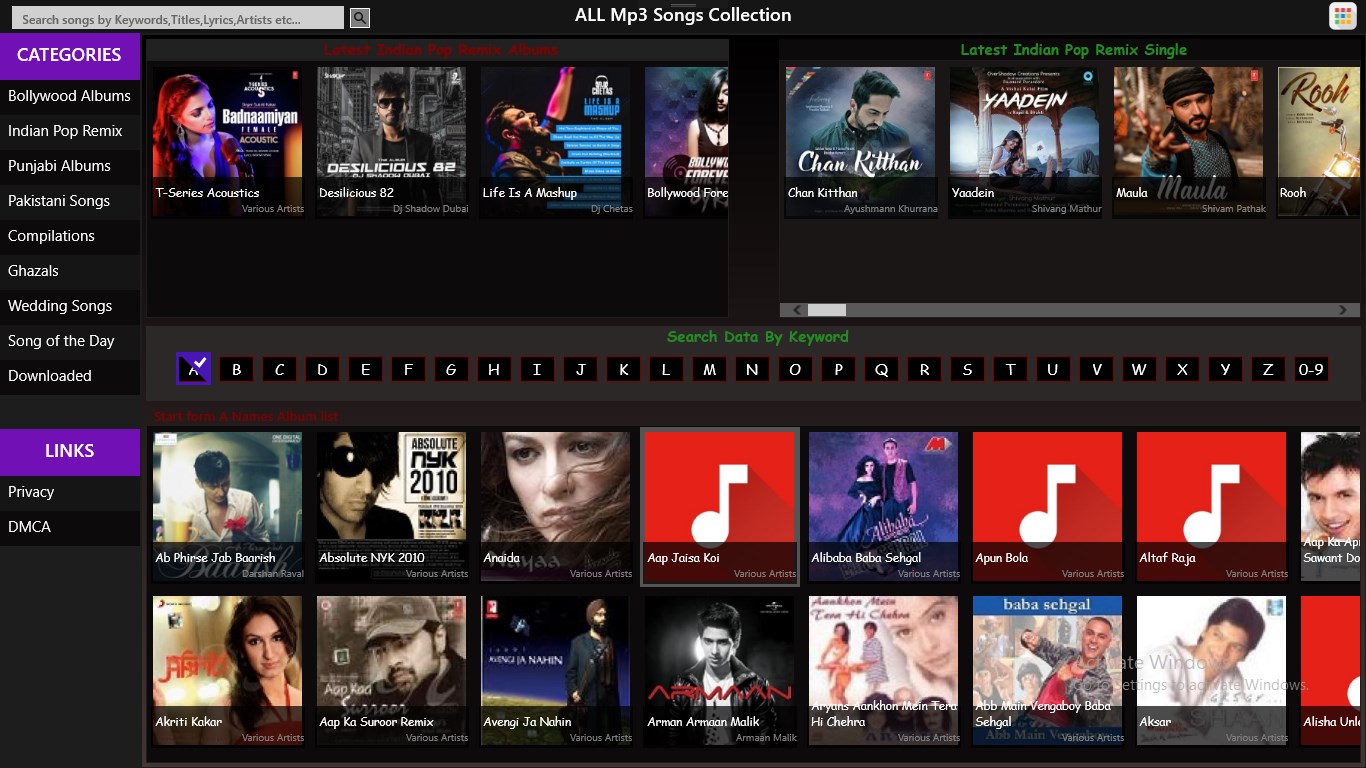Open Maula single by Shivam Pathak

click(x=1189, y=141)
